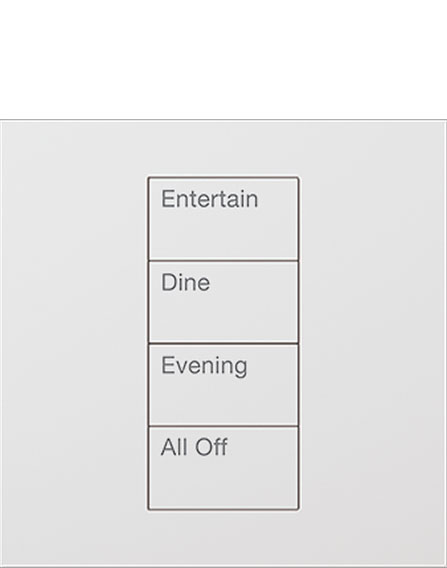Click gray faceplate left of the keypad
This screenshot has height=568, width=447.
74,343
